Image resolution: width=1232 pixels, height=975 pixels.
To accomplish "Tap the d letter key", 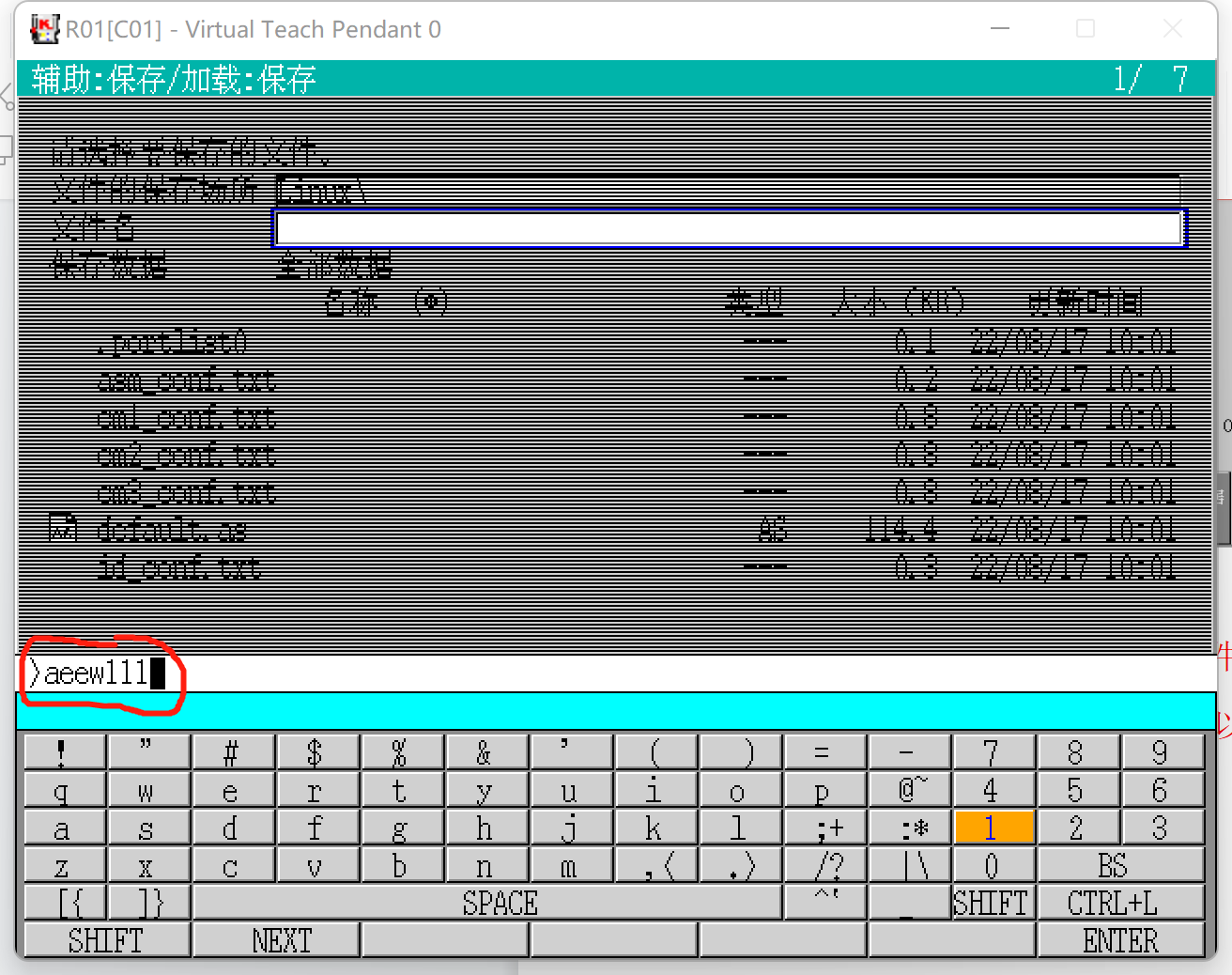I will click(x=233, y=828).
